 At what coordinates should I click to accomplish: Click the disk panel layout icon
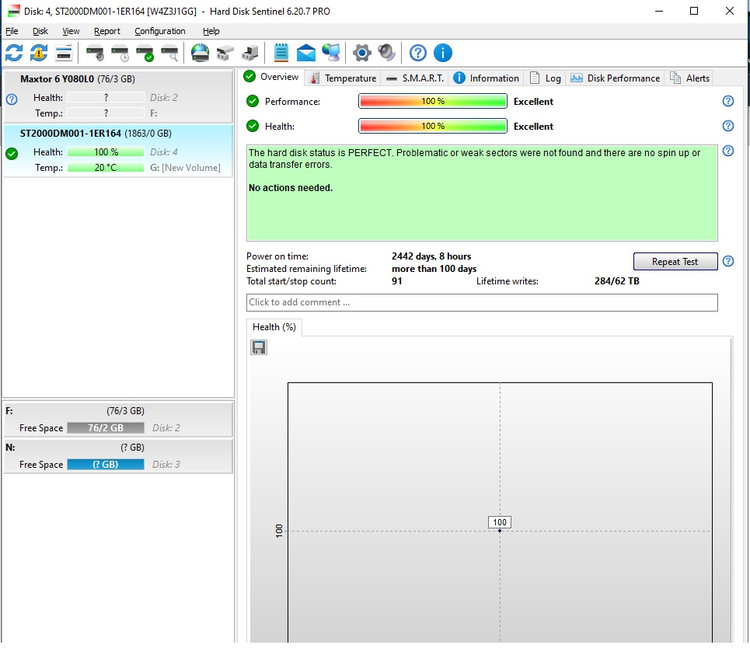(64, 53)
